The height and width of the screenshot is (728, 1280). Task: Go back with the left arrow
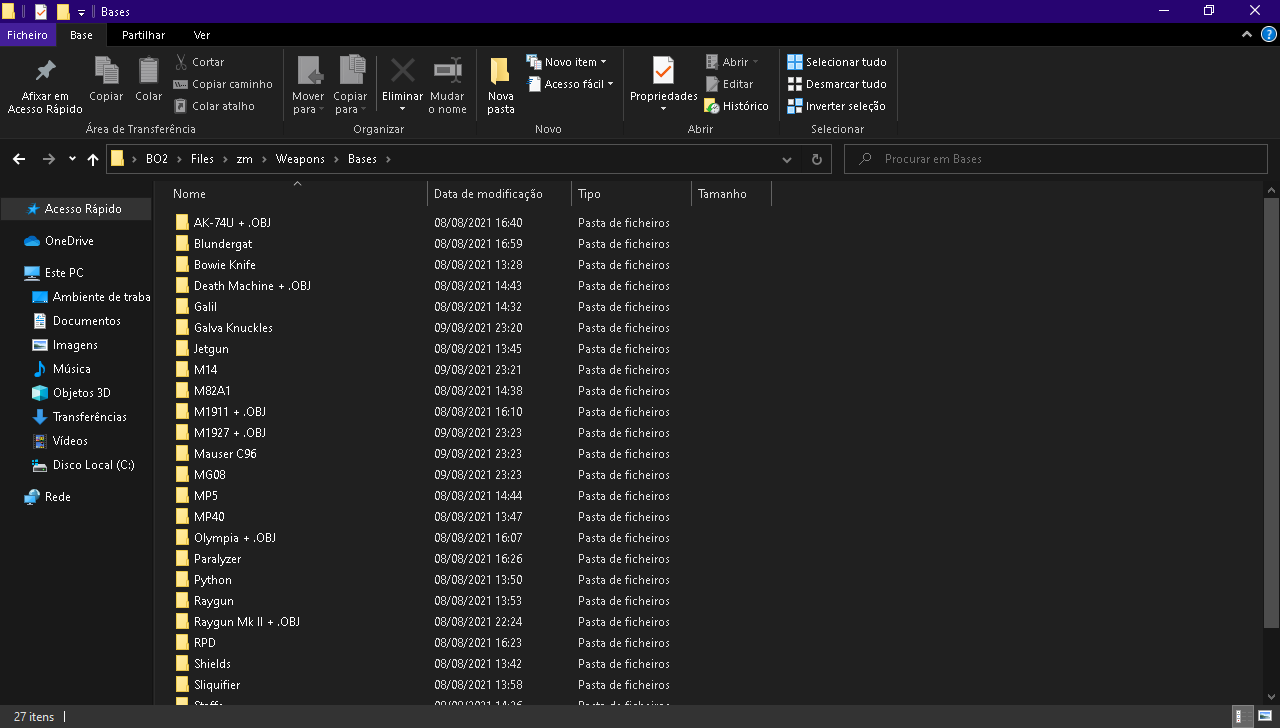[x=19, y=159]
